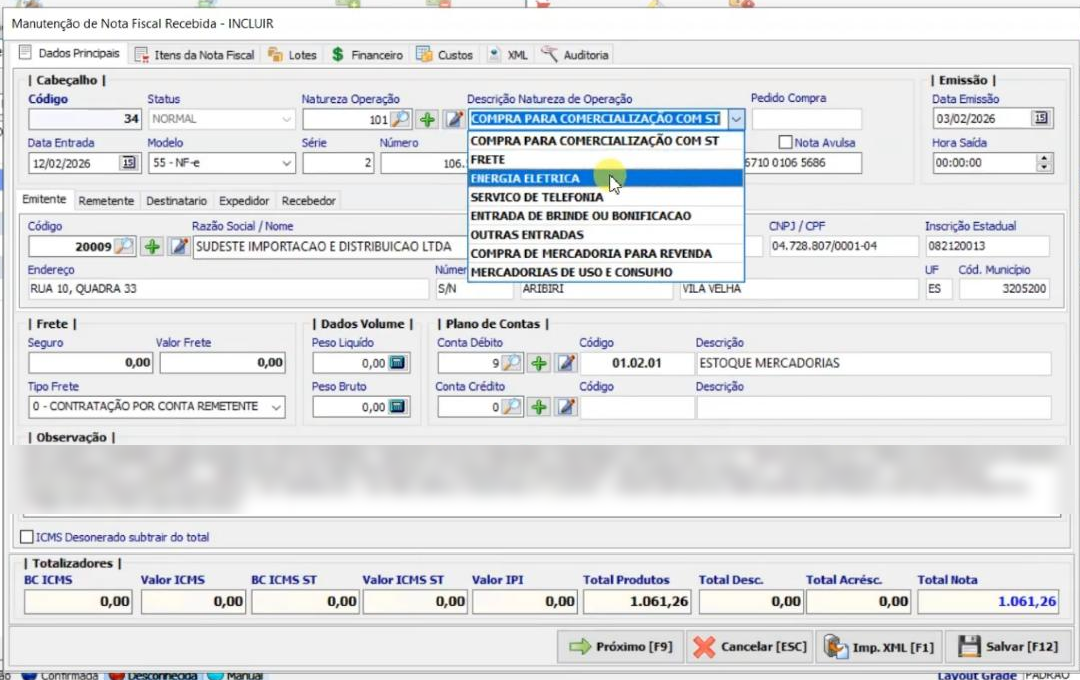Enable ICMS Desonerado subtrair do total

[x=27, y=537]
